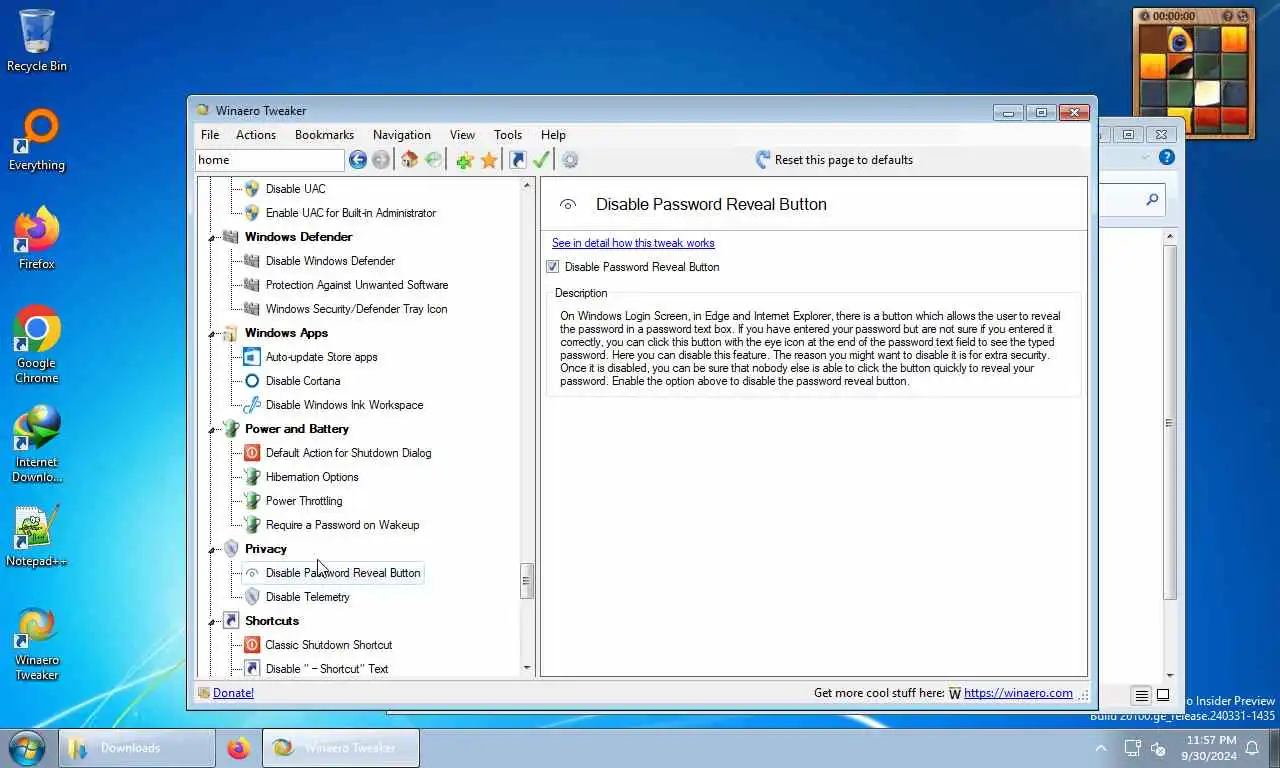
Task: Launch Everything from the desktop
Action: click(37, 140)
